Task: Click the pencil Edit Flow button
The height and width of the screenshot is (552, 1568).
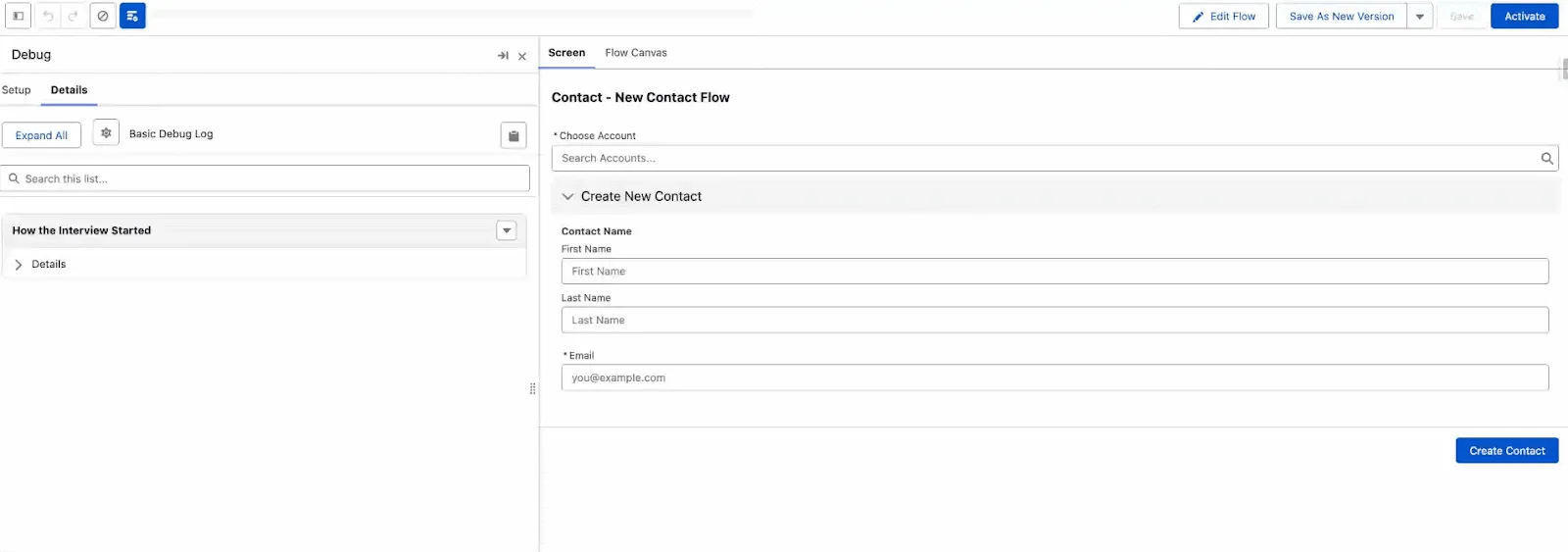Action: (1223, 16)
